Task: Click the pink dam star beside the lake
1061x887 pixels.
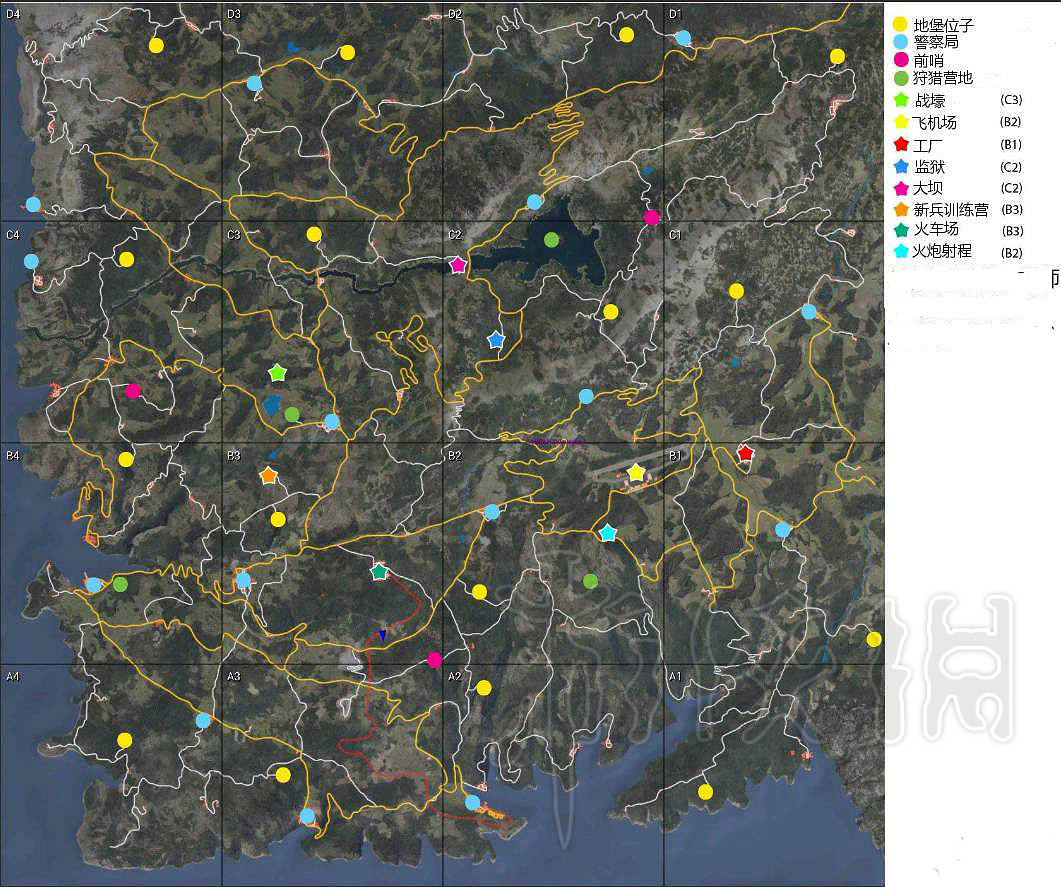Action: click(x=458, y=265)
